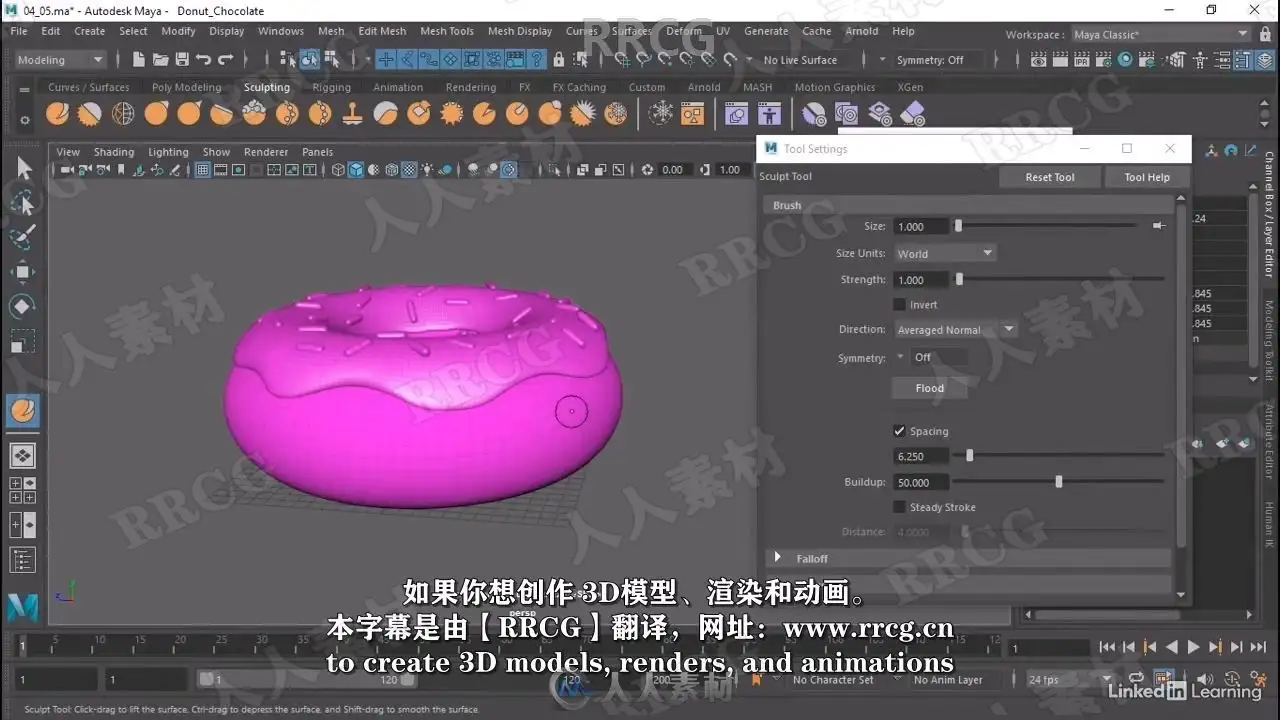
Task: Select the Grab sculpt brush
Action: click(156, 114)
